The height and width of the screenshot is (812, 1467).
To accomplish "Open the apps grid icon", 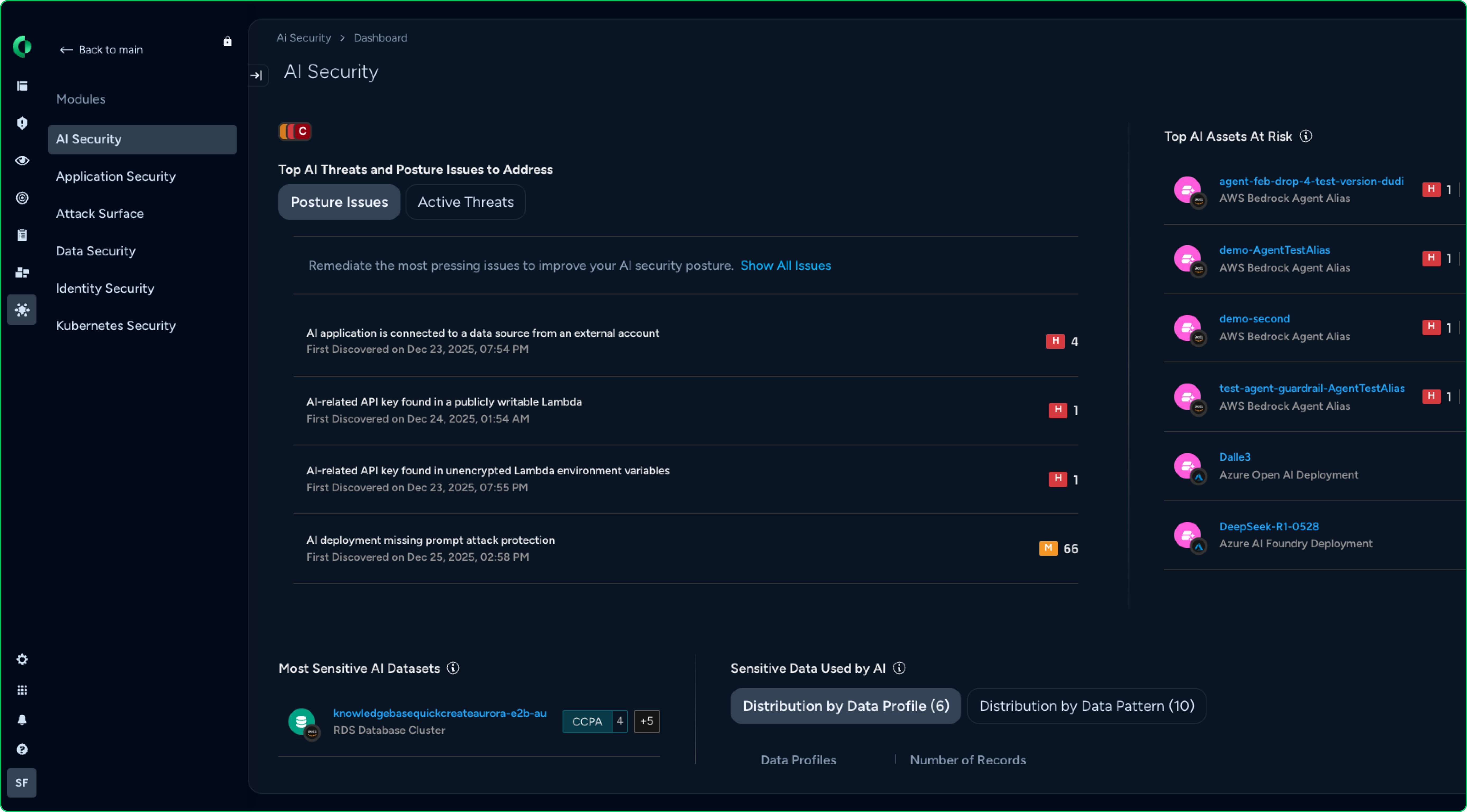I will [x=22, y=690].
